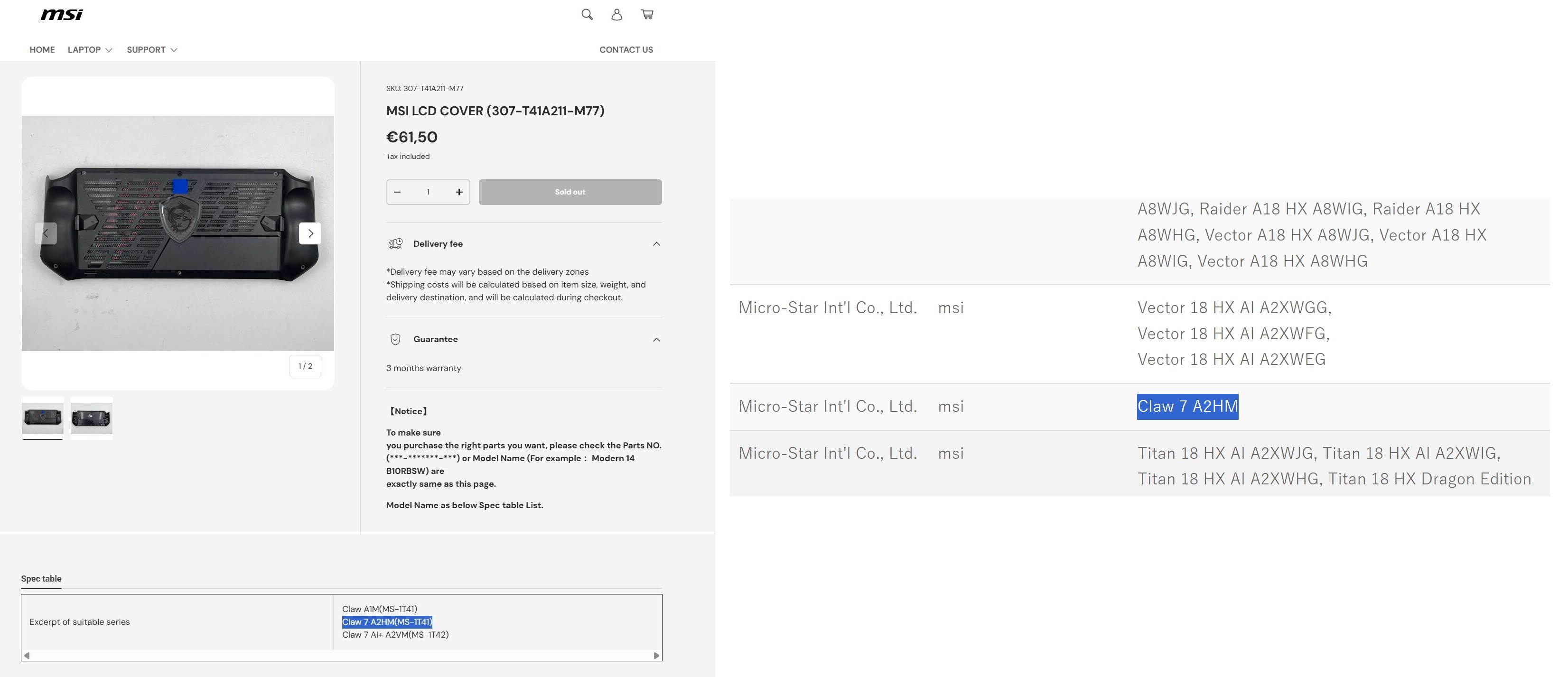The width and height of the screenshot is (1568, 677).
Task: Click main product image of Claw cover
Action: point(178,233)
